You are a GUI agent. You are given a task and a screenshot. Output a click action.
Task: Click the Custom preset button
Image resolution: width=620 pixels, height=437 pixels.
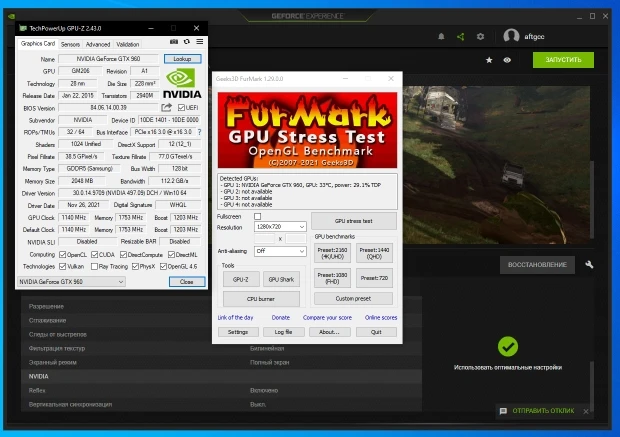point(353,299)
